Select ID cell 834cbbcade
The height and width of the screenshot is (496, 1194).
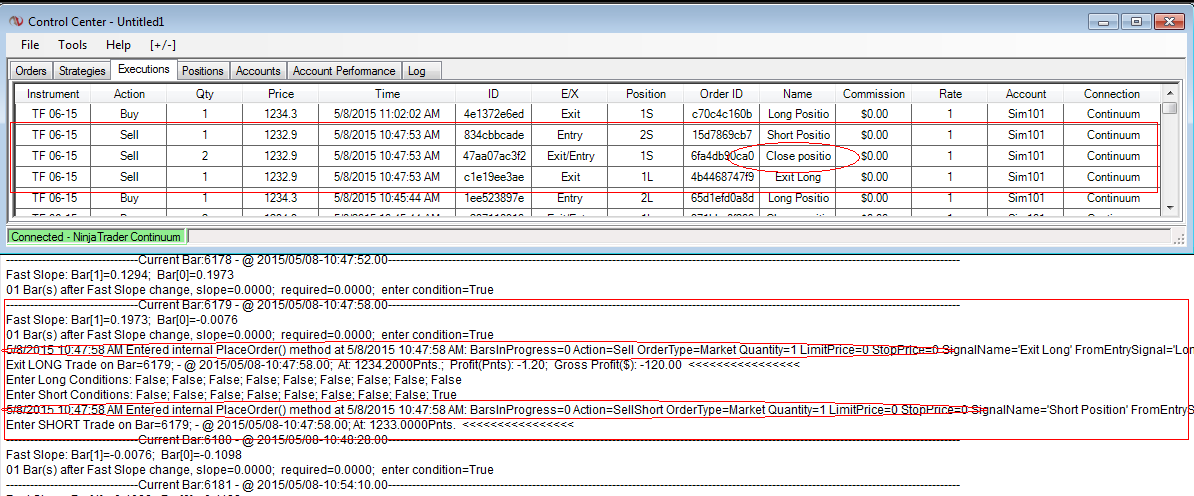[493, 136]
